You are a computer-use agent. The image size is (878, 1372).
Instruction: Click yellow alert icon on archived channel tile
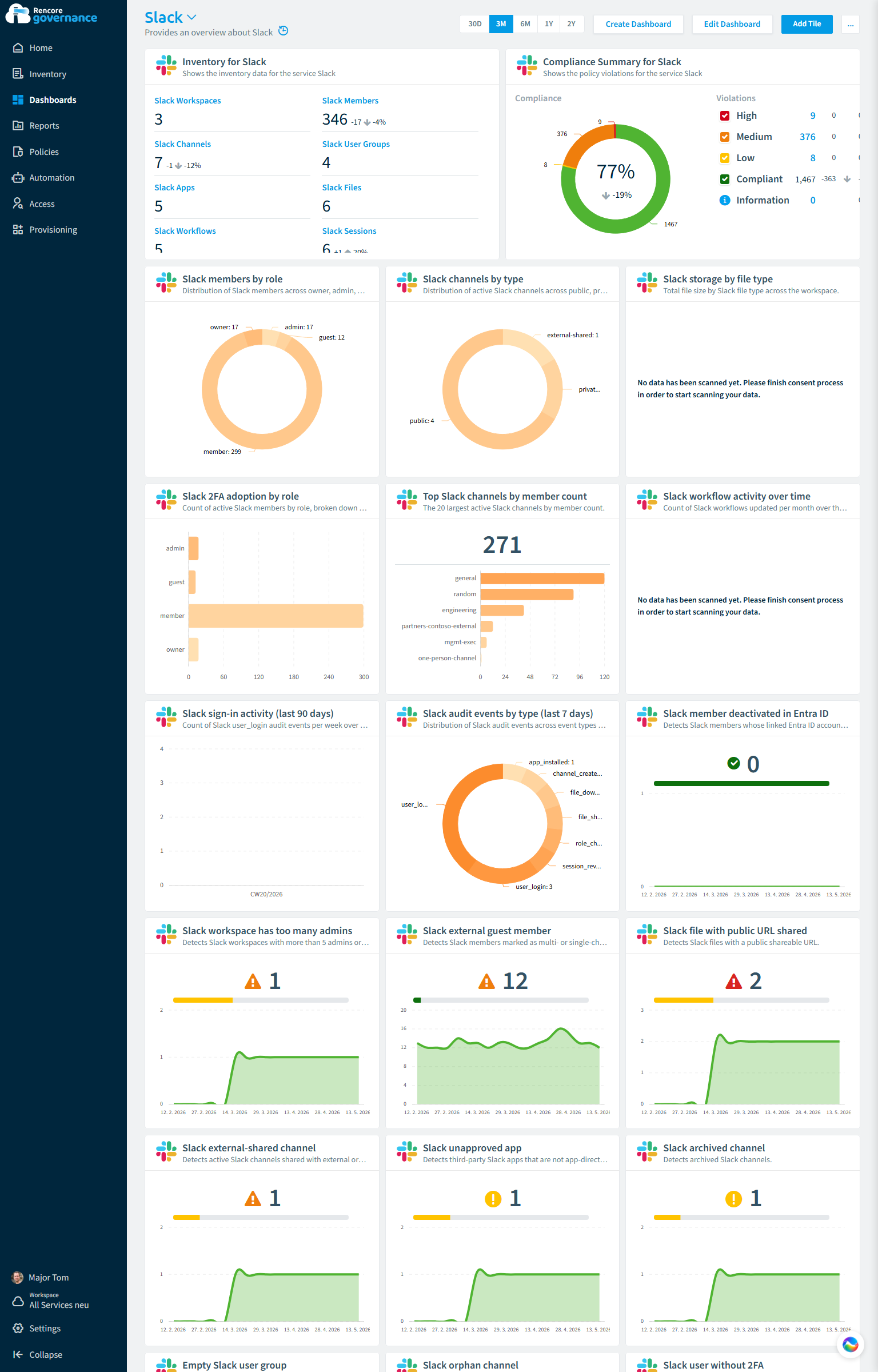point(733,1199)
